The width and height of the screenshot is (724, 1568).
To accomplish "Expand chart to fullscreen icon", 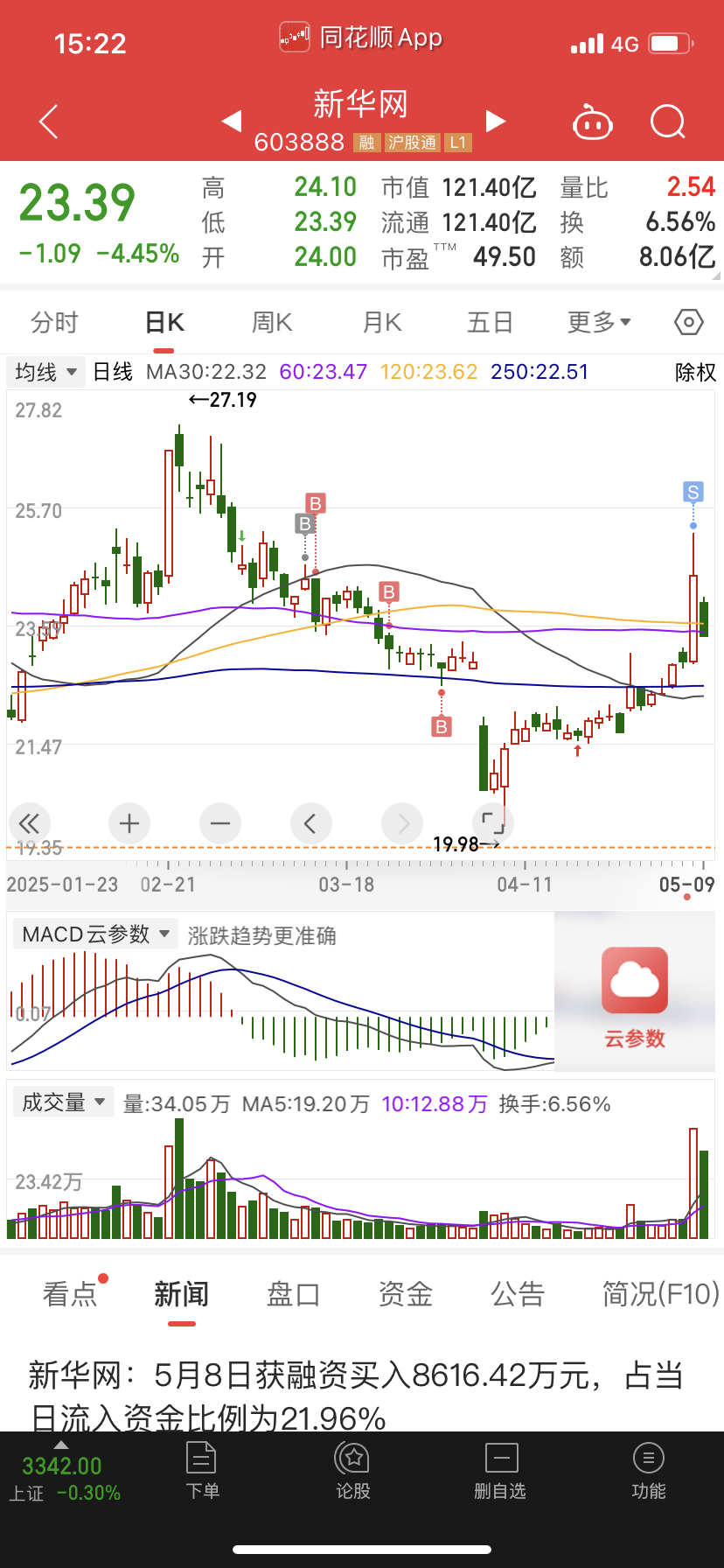I will [x=493, y=822].
